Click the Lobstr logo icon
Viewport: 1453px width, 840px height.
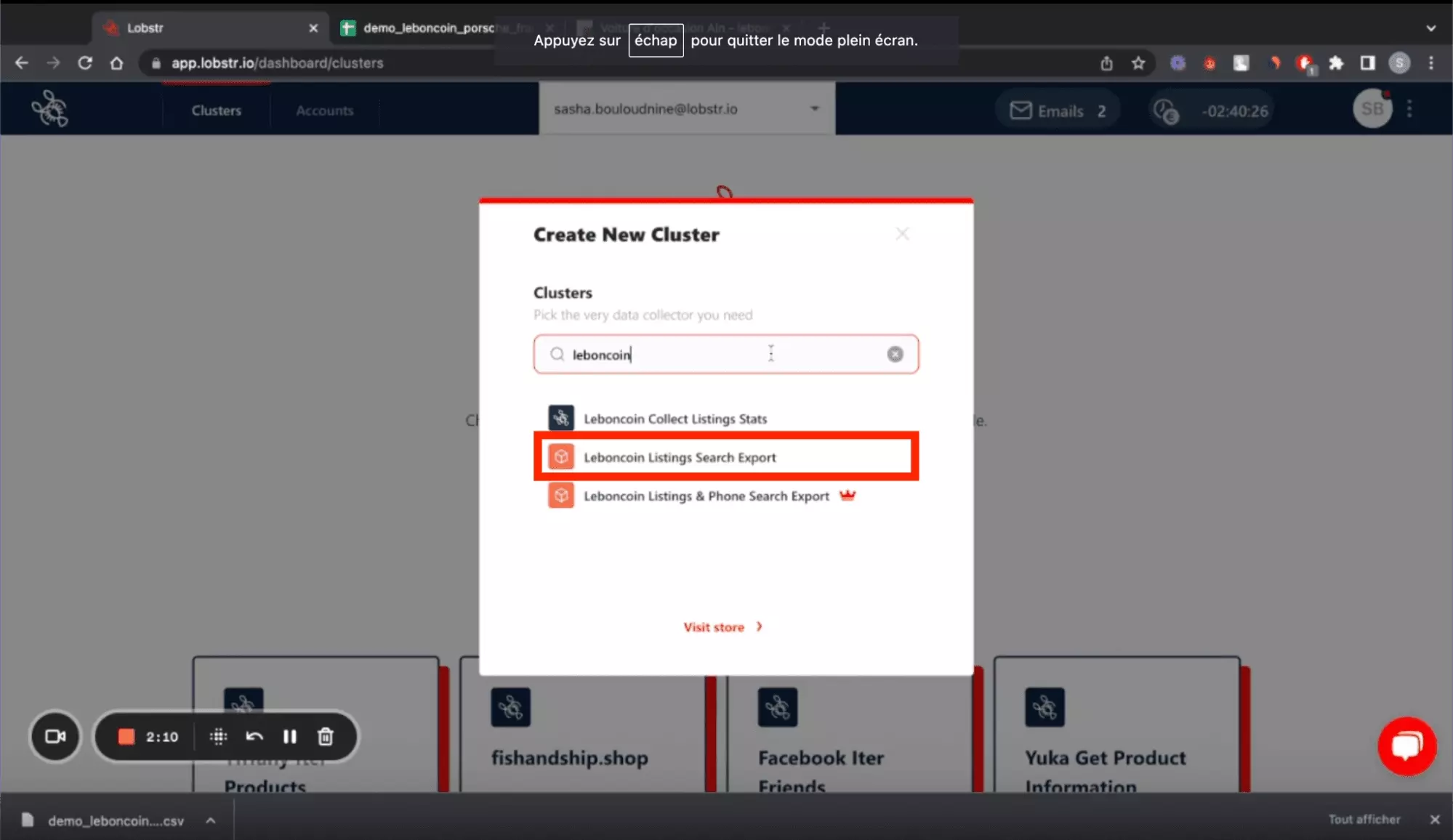coord(49,110)
